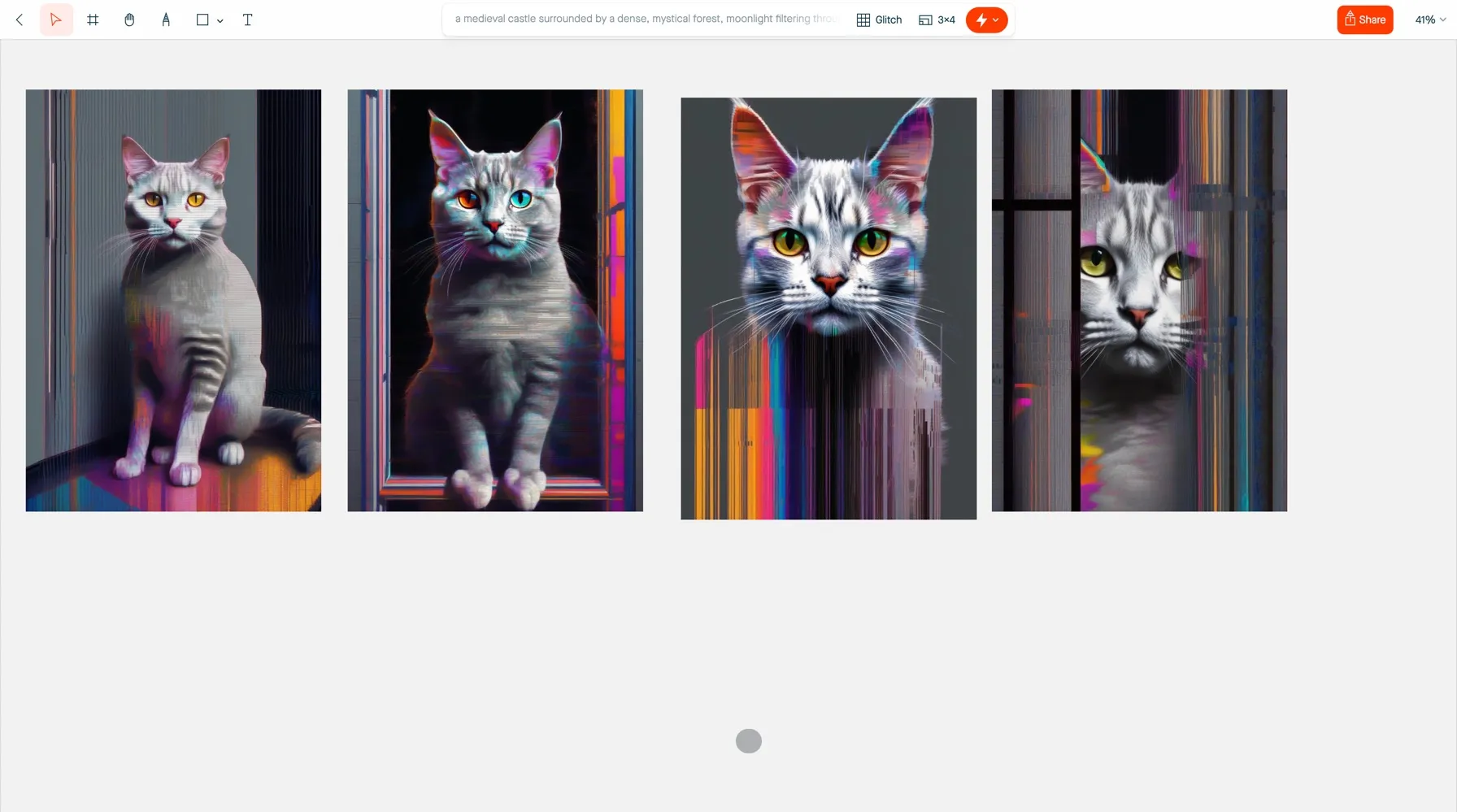Select the first sitting cat image
Screen dimensions: 1457x812
[172, 299]
